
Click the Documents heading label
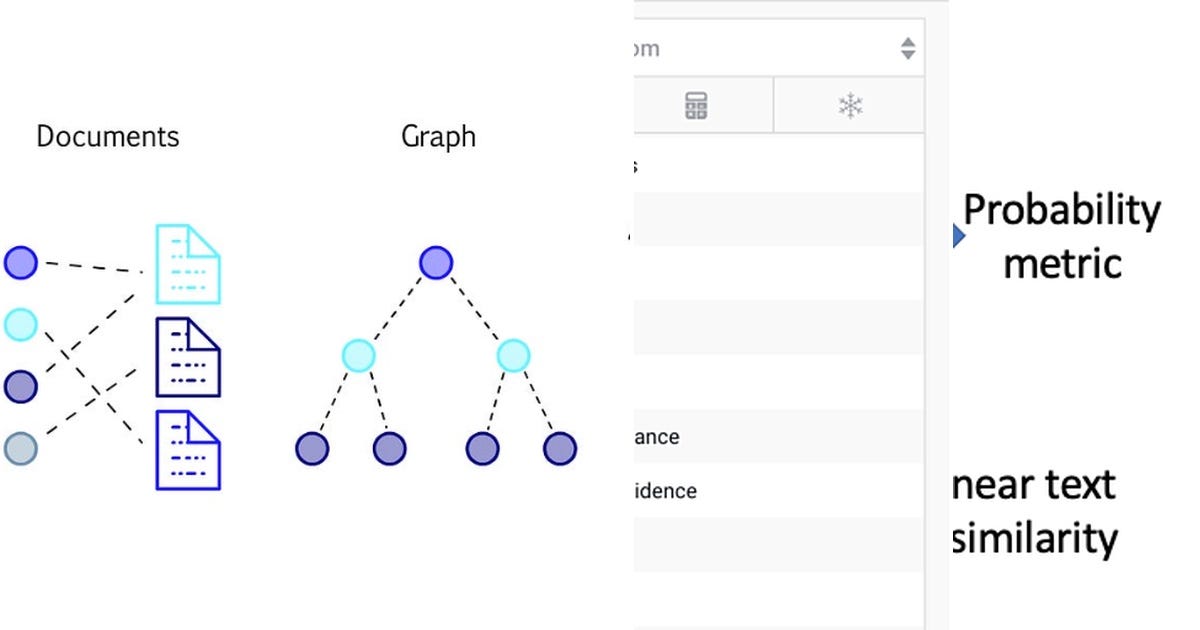coord(107,136)
